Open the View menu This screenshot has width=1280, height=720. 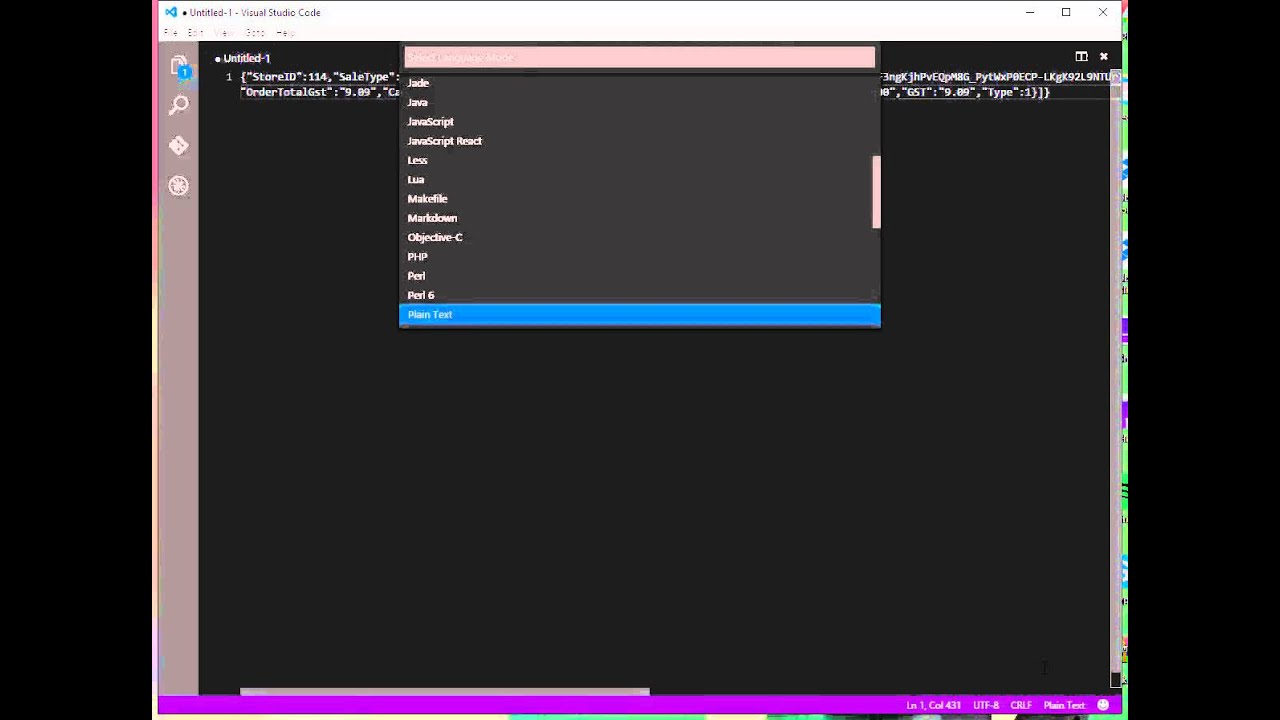pyautogui.click(x=224, y=33)
